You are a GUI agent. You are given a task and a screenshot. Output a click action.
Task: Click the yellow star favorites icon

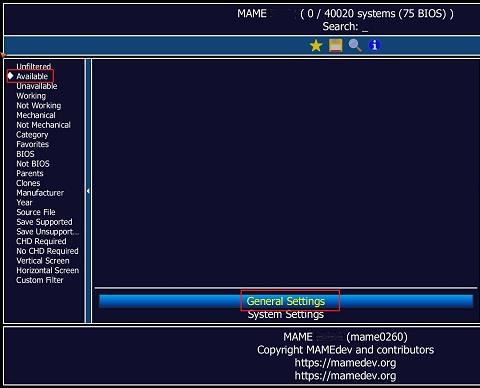point(316,45)
